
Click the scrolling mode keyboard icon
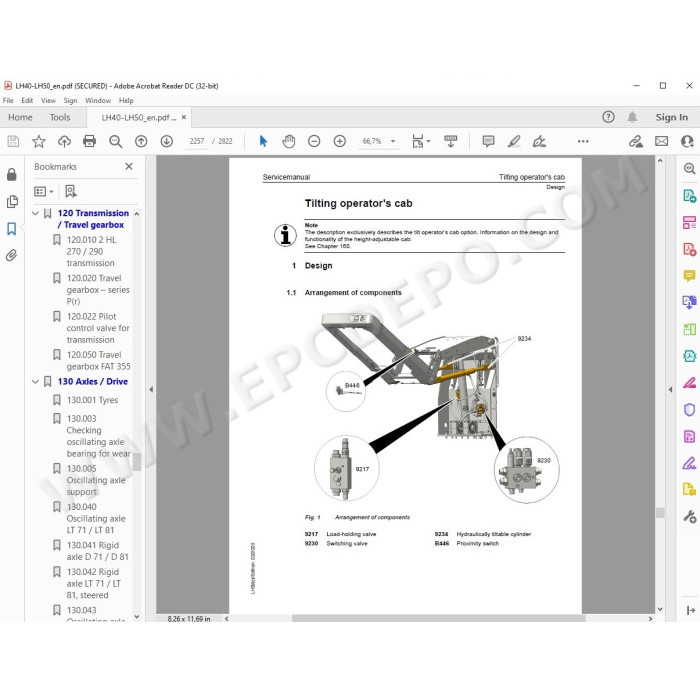click(450, 142)
